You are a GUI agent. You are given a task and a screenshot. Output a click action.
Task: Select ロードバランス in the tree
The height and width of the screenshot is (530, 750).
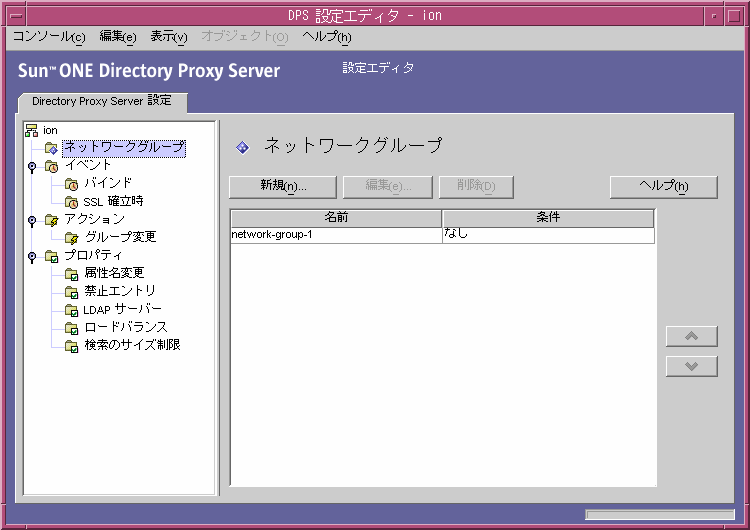click(x=126, y=327)
